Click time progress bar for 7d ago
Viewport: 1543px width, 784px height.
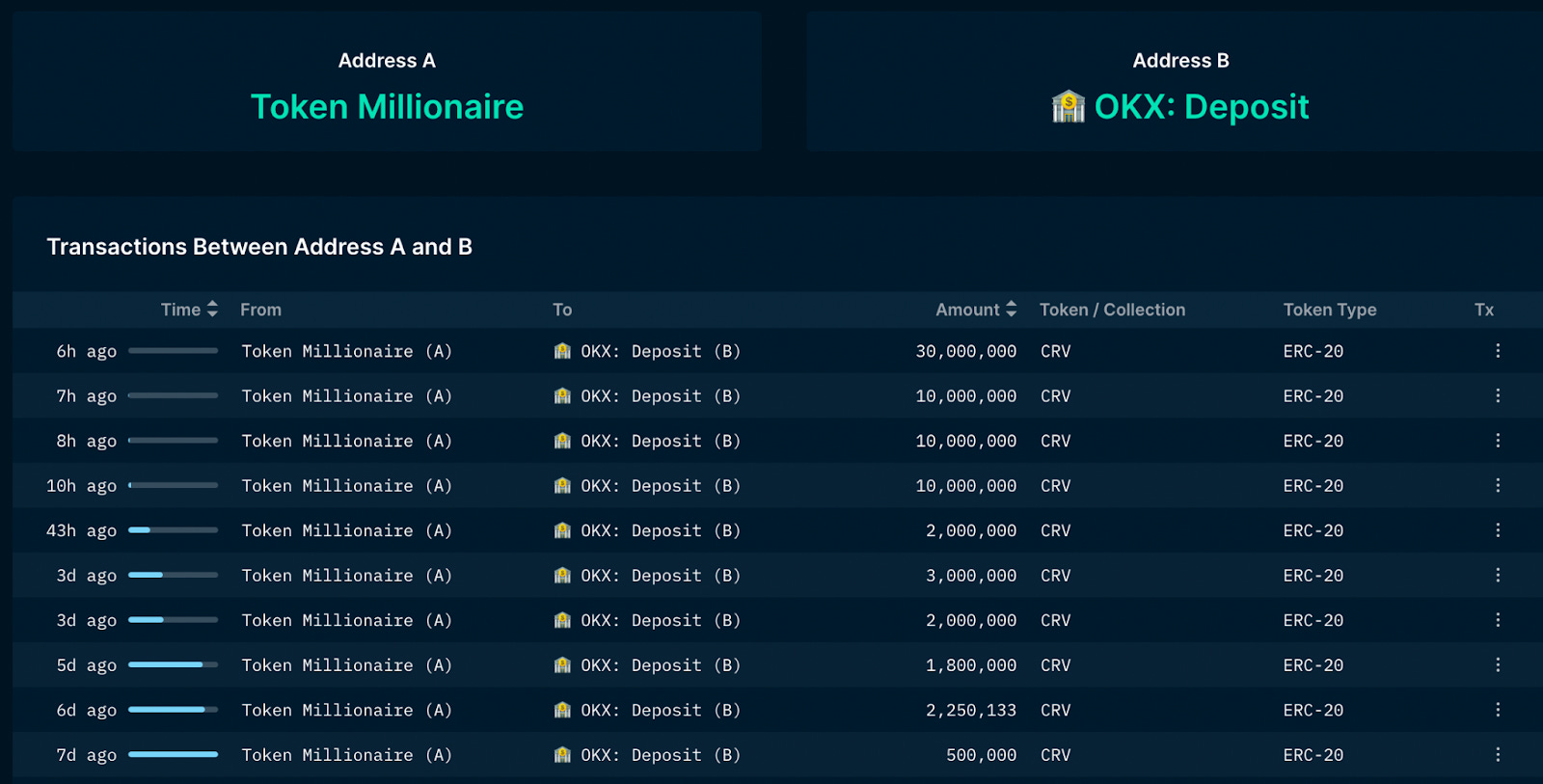(173, 754)
